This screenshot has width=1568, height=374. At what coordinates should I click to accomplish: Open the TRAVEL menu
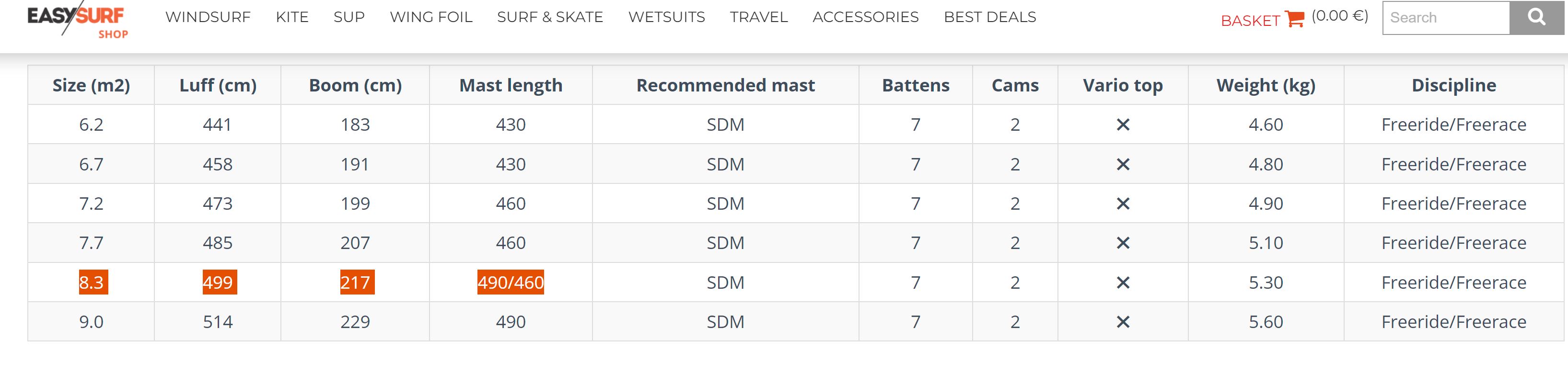coord(758,17)
